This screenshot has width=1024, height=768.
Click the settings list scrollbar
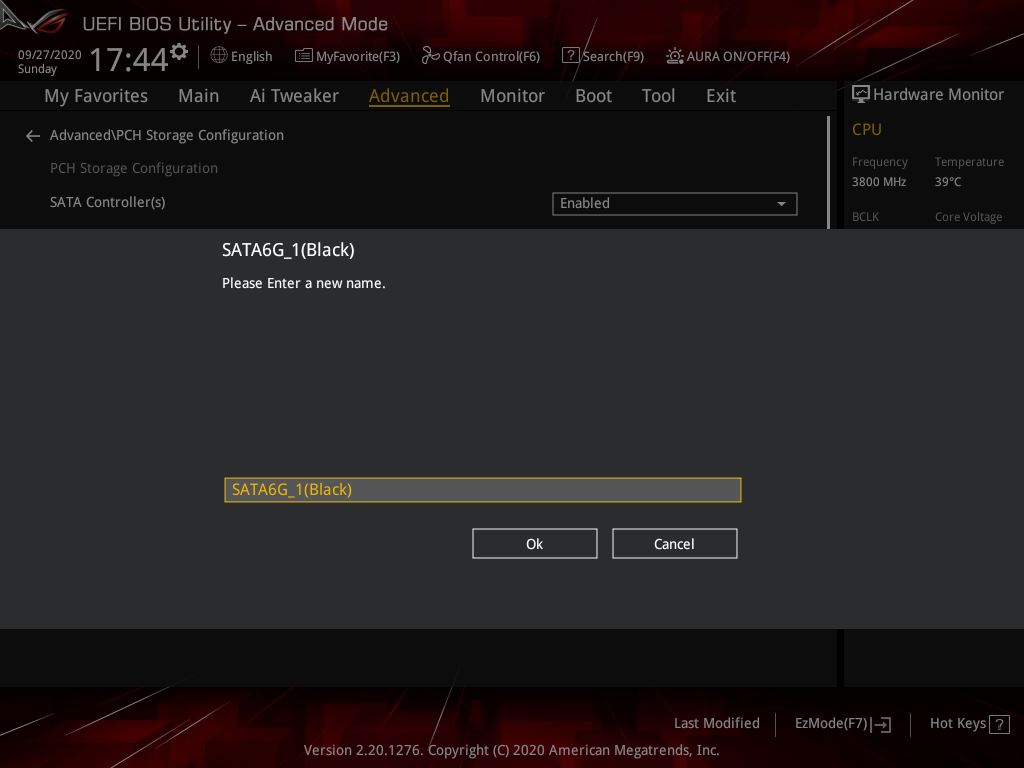coord(828,172)
